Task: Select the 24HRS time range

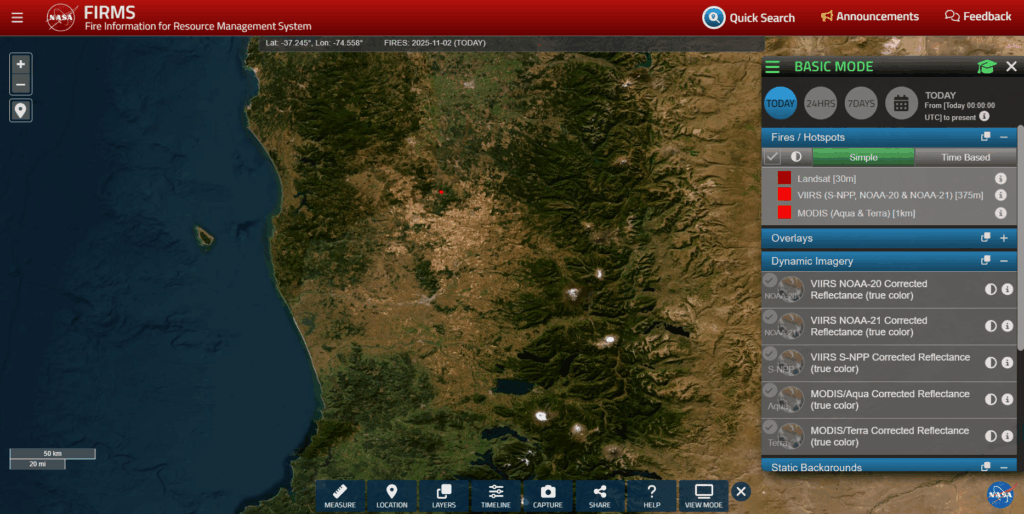Action: click(x=821, y=103)
